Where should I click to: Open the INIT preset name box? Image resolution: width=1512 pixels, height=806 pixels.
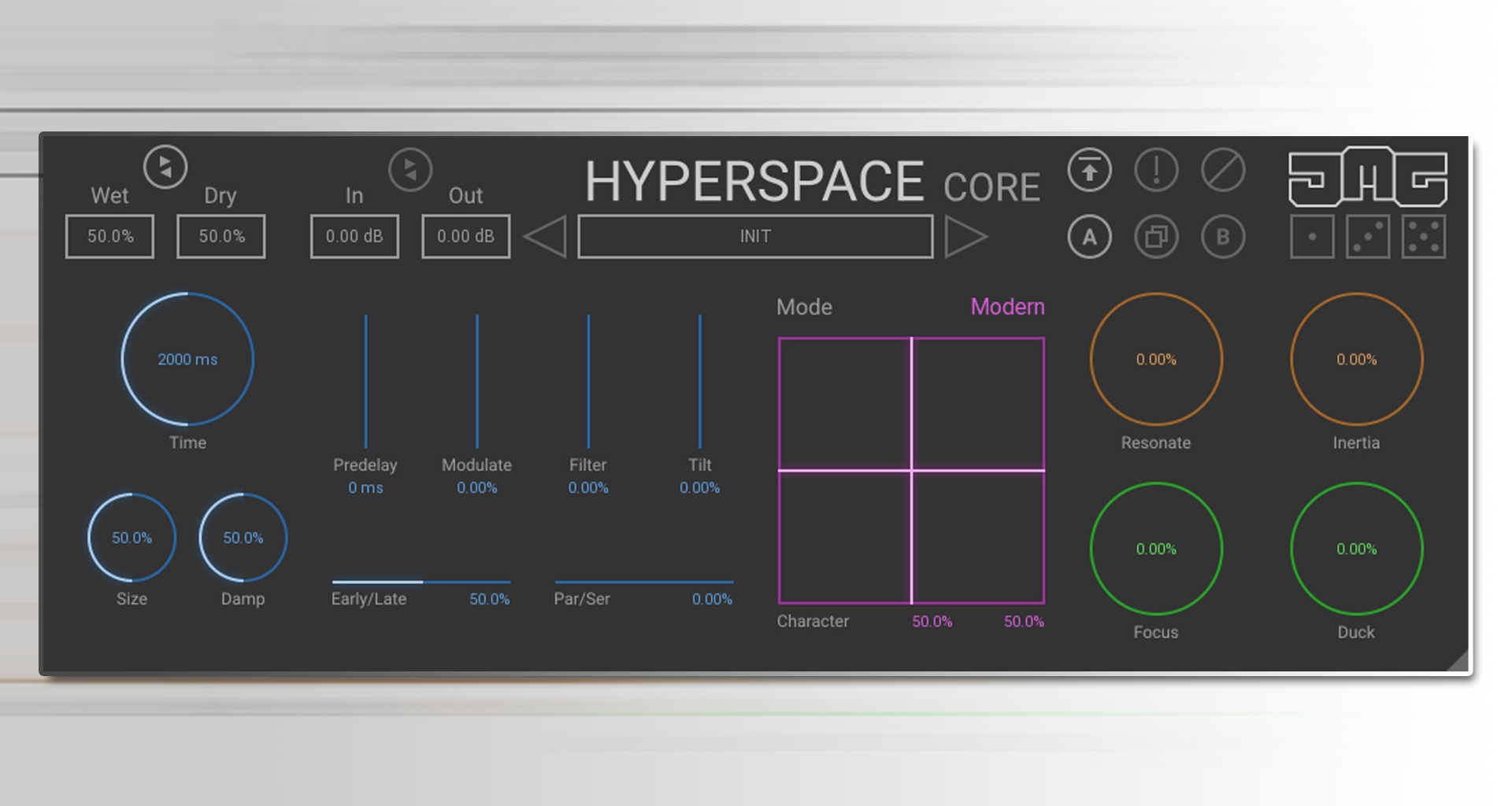click(x=755, y=236)
